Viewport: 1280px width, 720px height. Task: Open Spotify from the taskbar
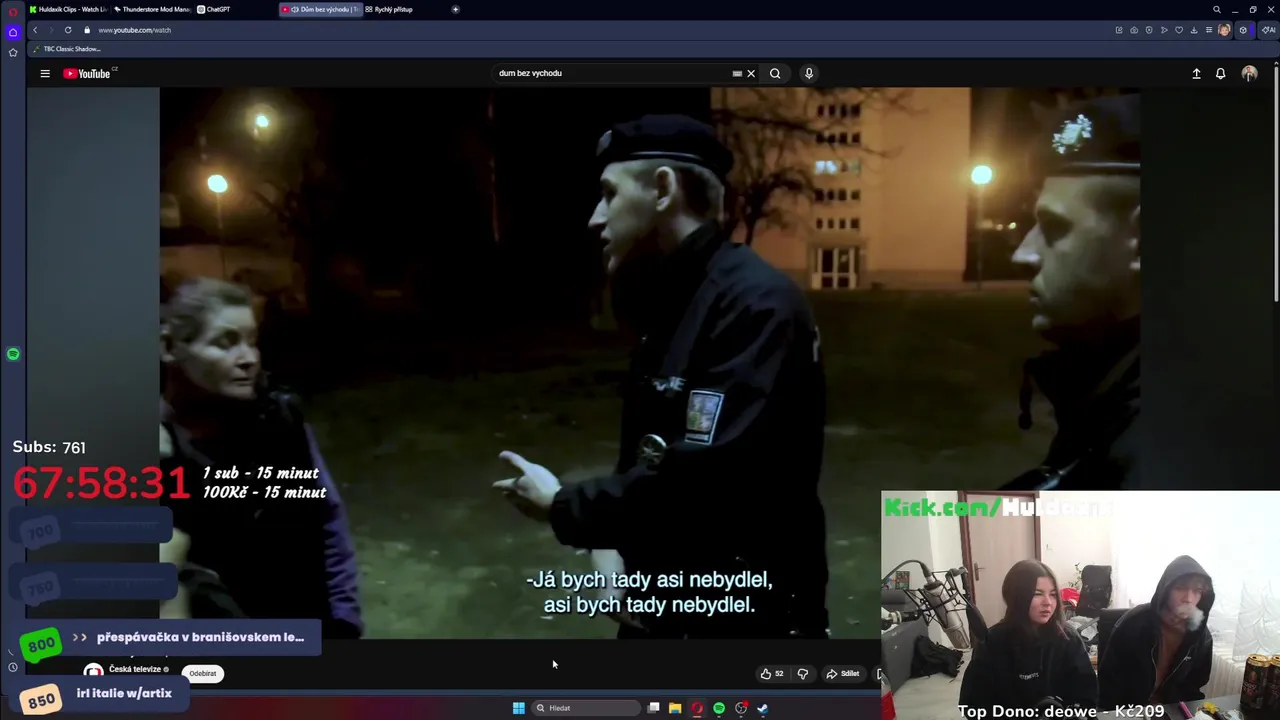click(x=719, y=708)
